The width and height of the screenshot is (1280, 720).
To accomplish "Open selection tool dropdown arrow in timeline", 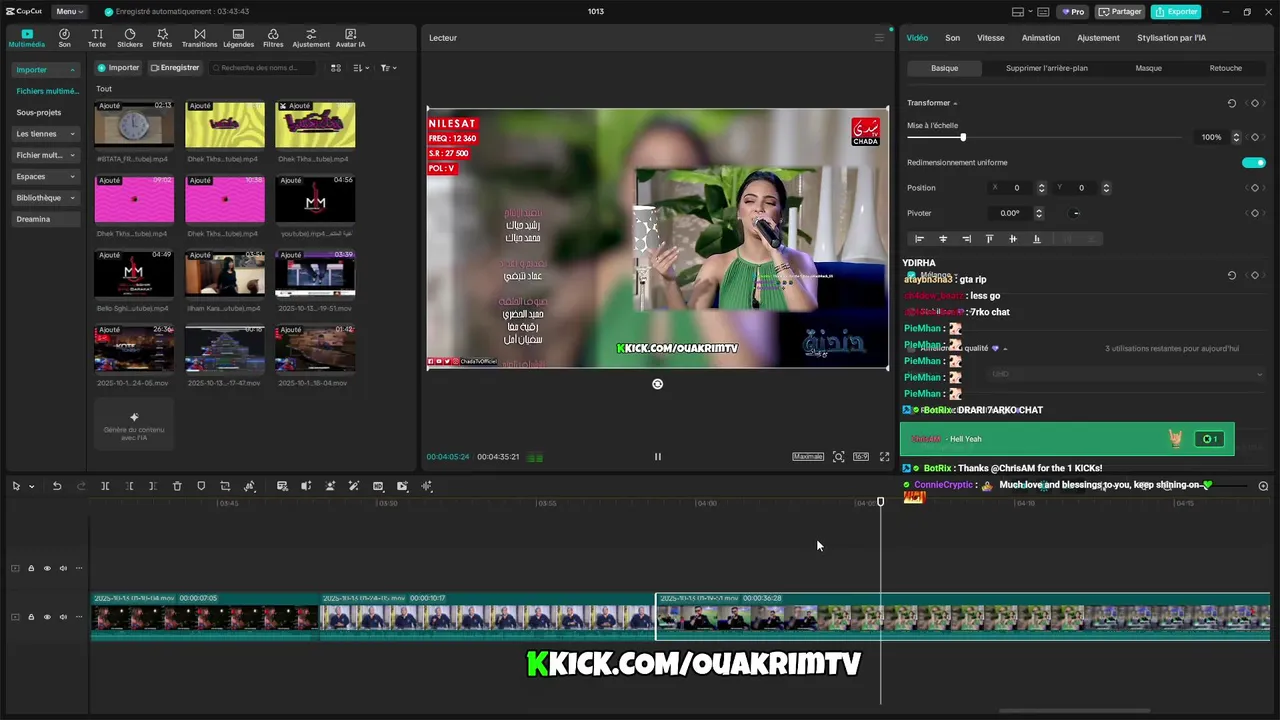I will click(x=32, y=487).
